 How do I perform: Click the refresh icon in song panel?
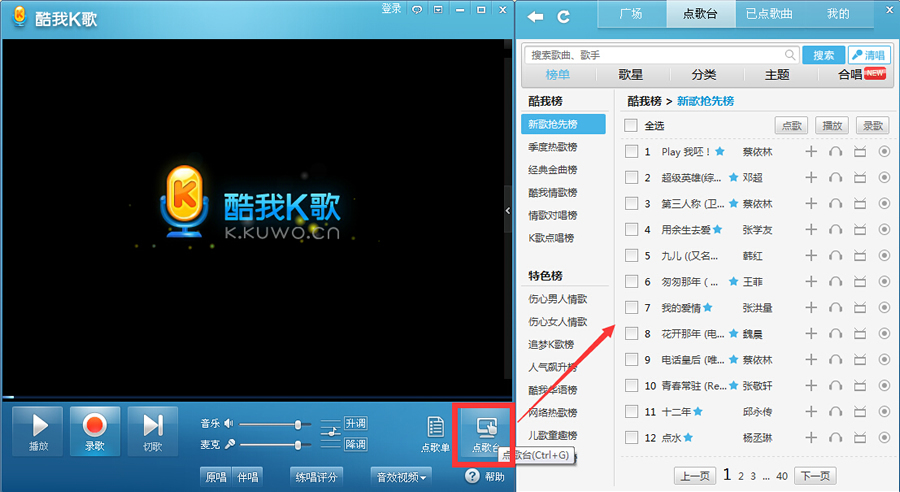(x=564, y=17)
